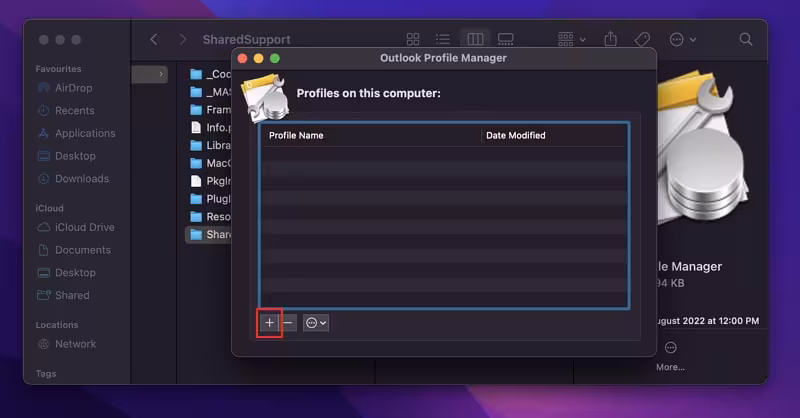Open the Finder group-by dropdown
This screenshot has width=800, height=418.
coord(571,39)
